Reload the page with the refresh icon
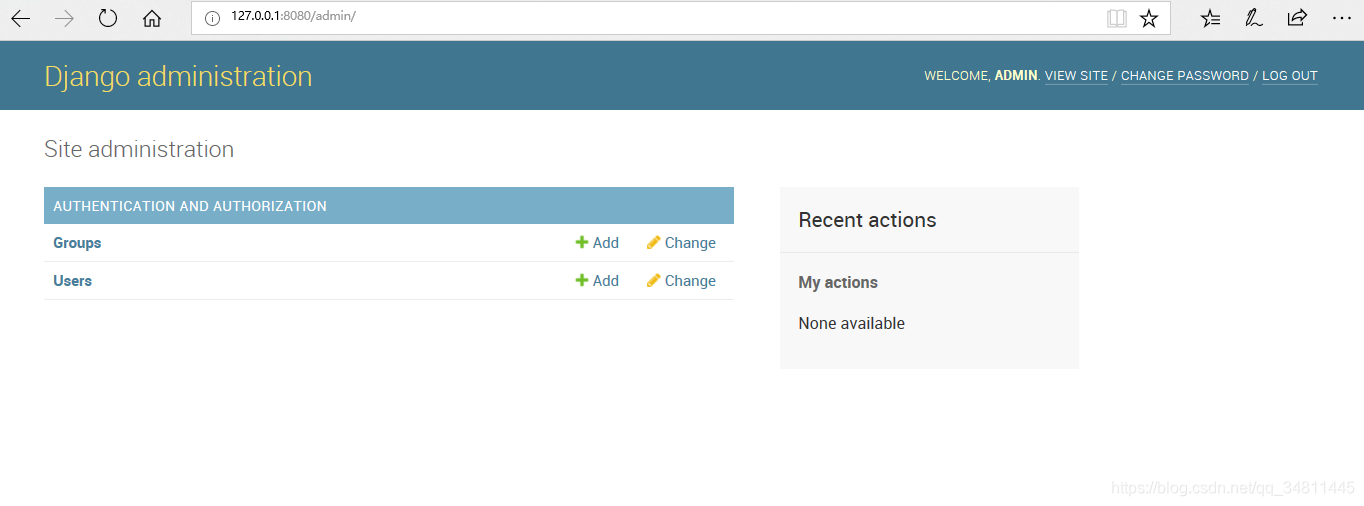 tap(108, 18)
